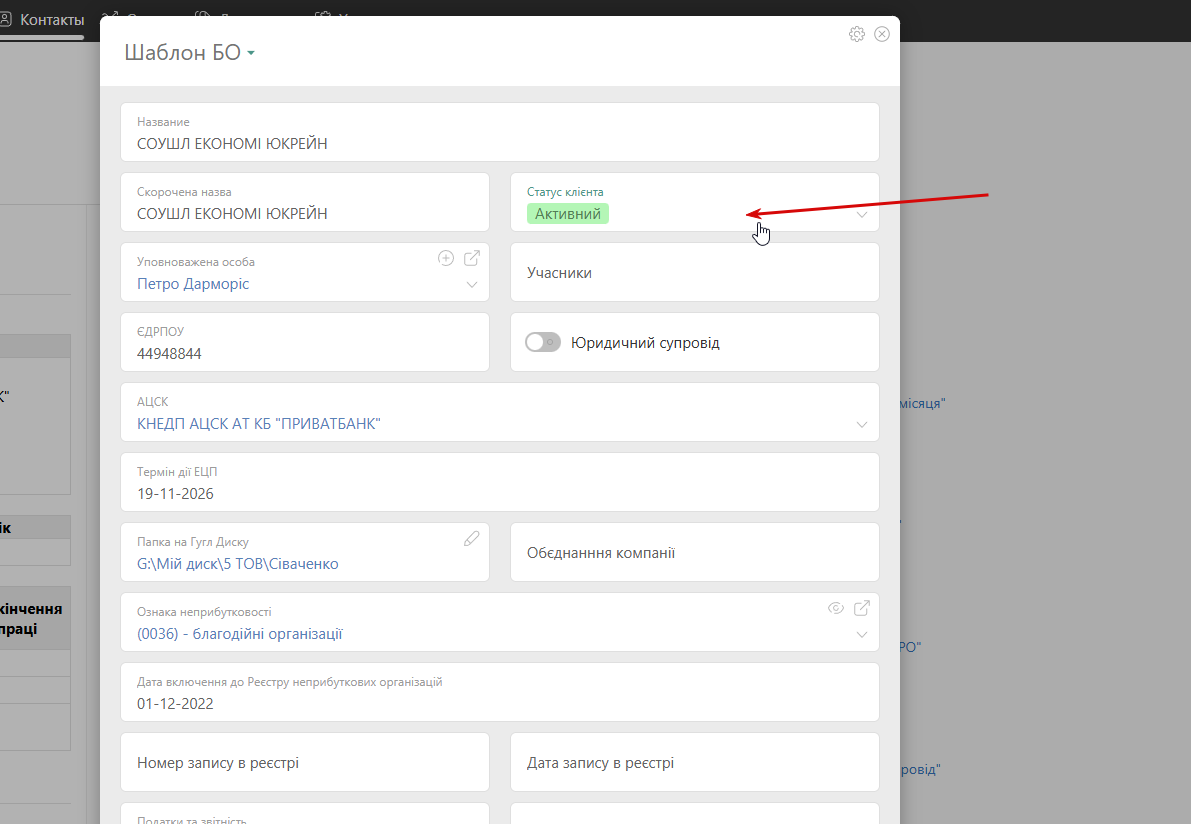Open Петро Дарморіс record in new window

(472, 258)
